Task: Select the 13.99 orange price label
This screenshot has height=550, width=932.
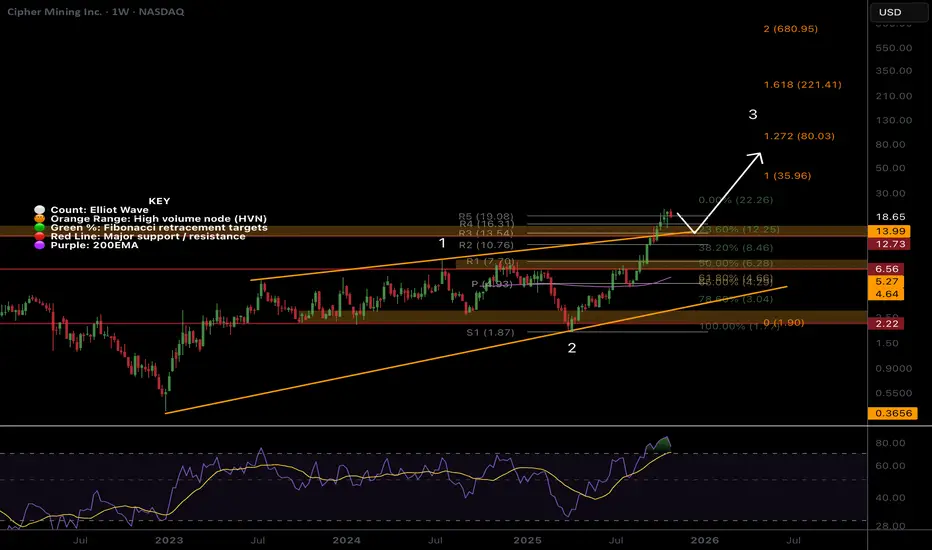Action: (x=890, y=231)
